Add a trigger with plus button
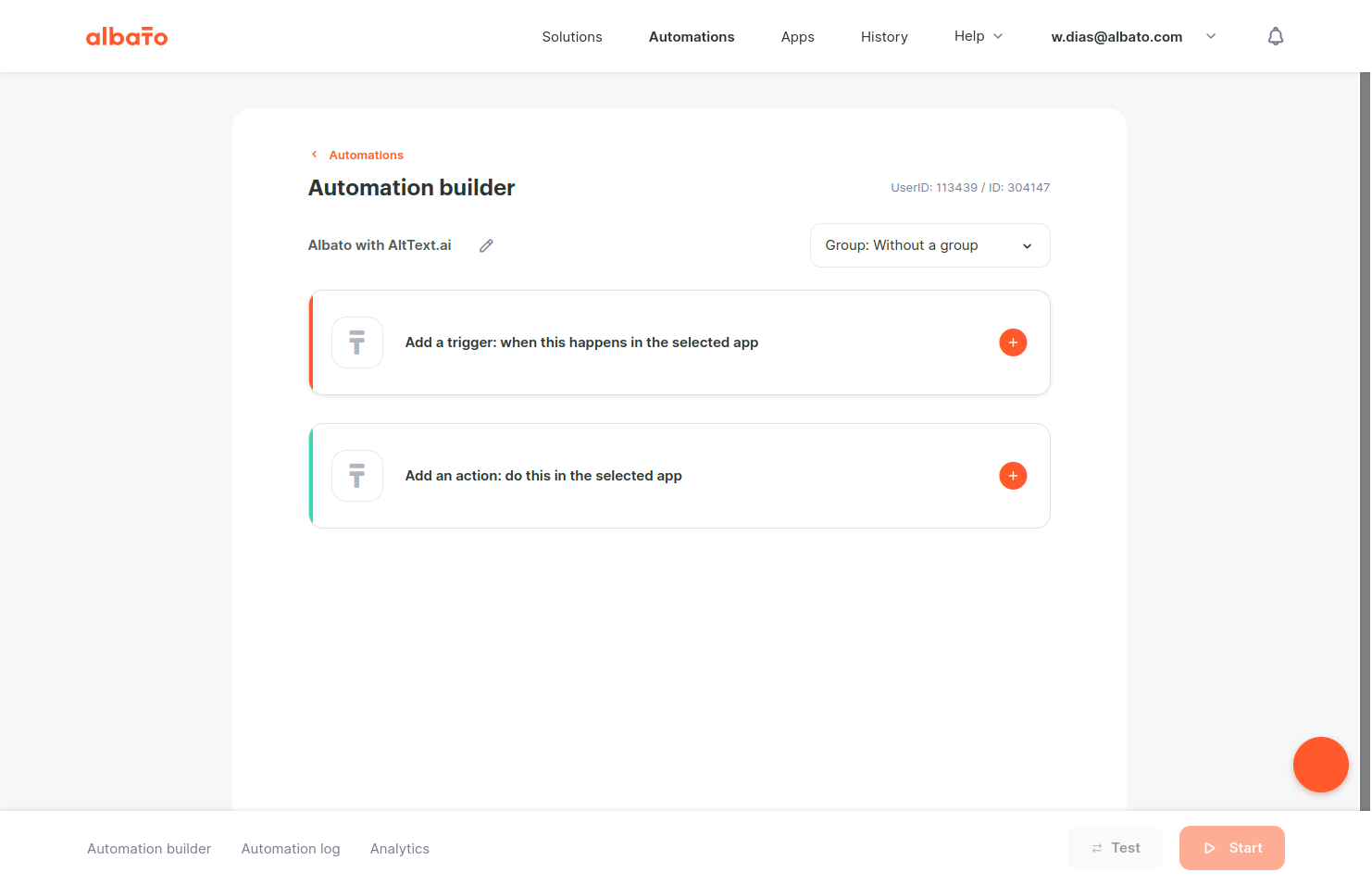Screen dimensions: 1372x885 click(1013, 343)
